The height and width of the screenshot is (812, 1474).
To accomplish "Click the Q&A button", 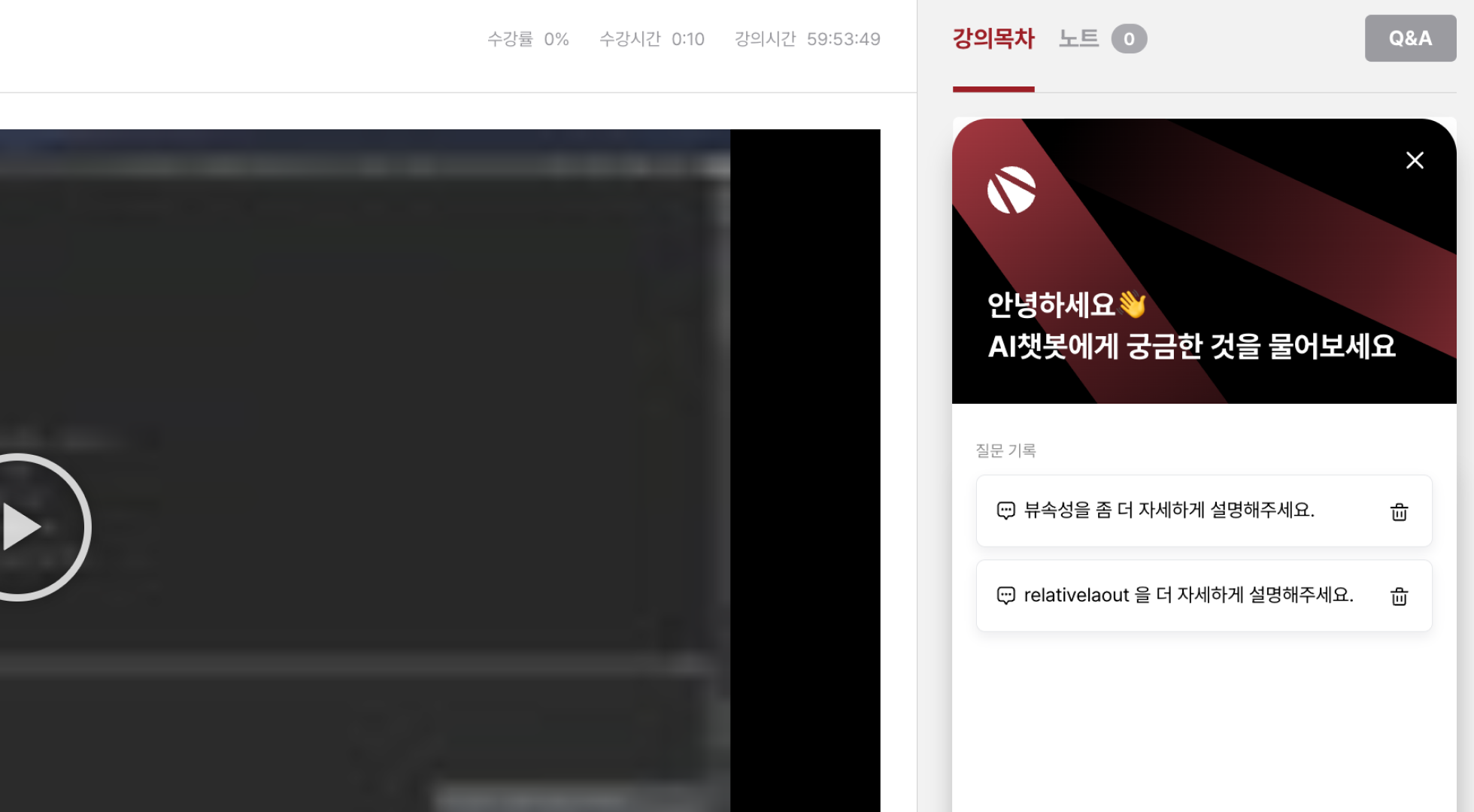I will [1410, 38].
